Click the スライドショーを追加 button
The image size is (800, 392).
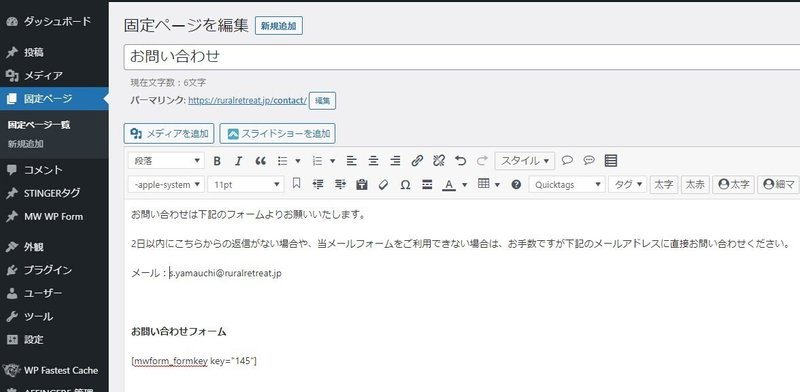(278, 134)
